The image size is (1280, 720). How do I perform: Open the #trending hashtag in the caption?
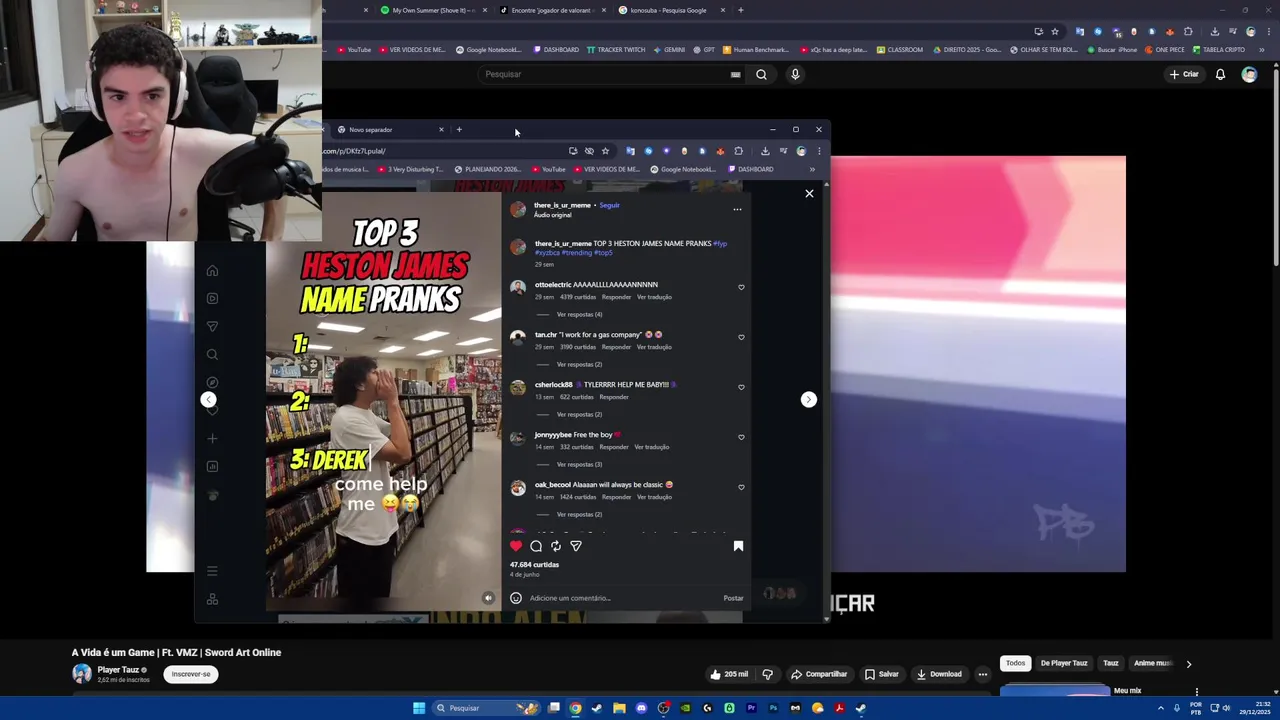click(x=576, y=253)
